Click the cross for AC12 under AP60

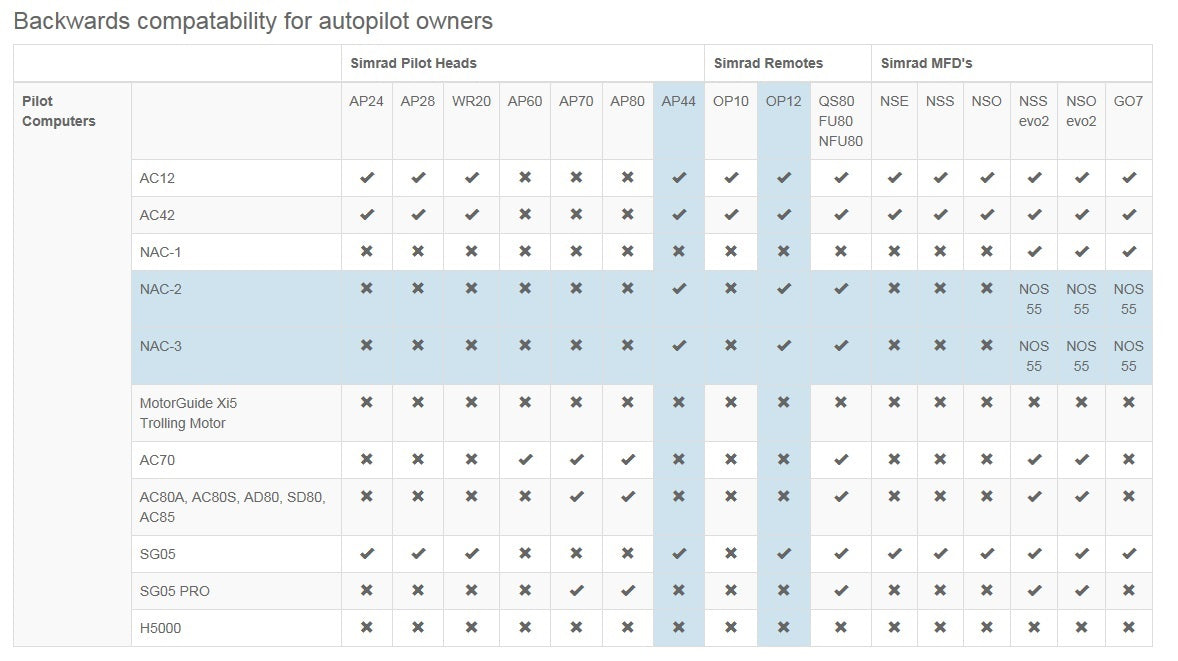[x=525, y=178]
